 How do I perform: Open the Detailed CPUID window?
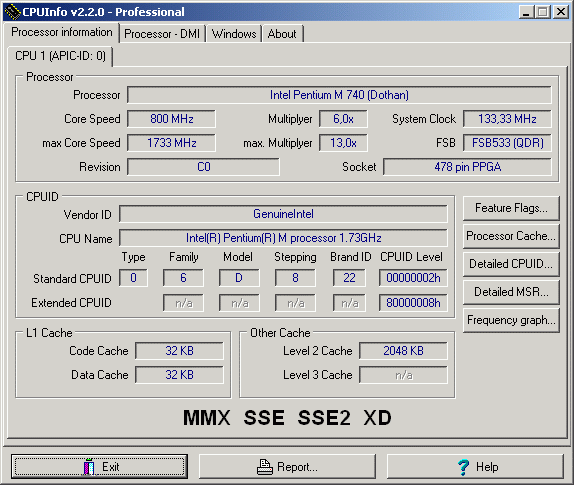[511, 264]
